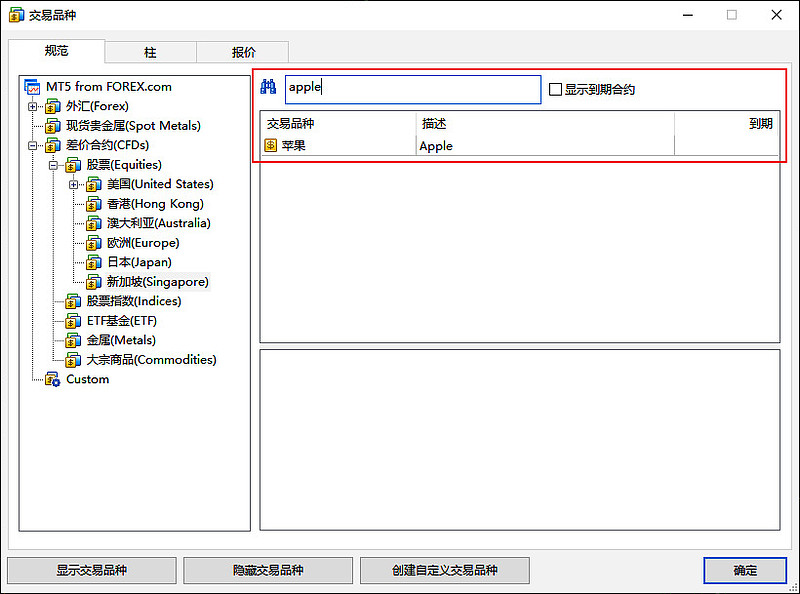Click the 外汇(Forex) folder icon

tap(53, 107)
